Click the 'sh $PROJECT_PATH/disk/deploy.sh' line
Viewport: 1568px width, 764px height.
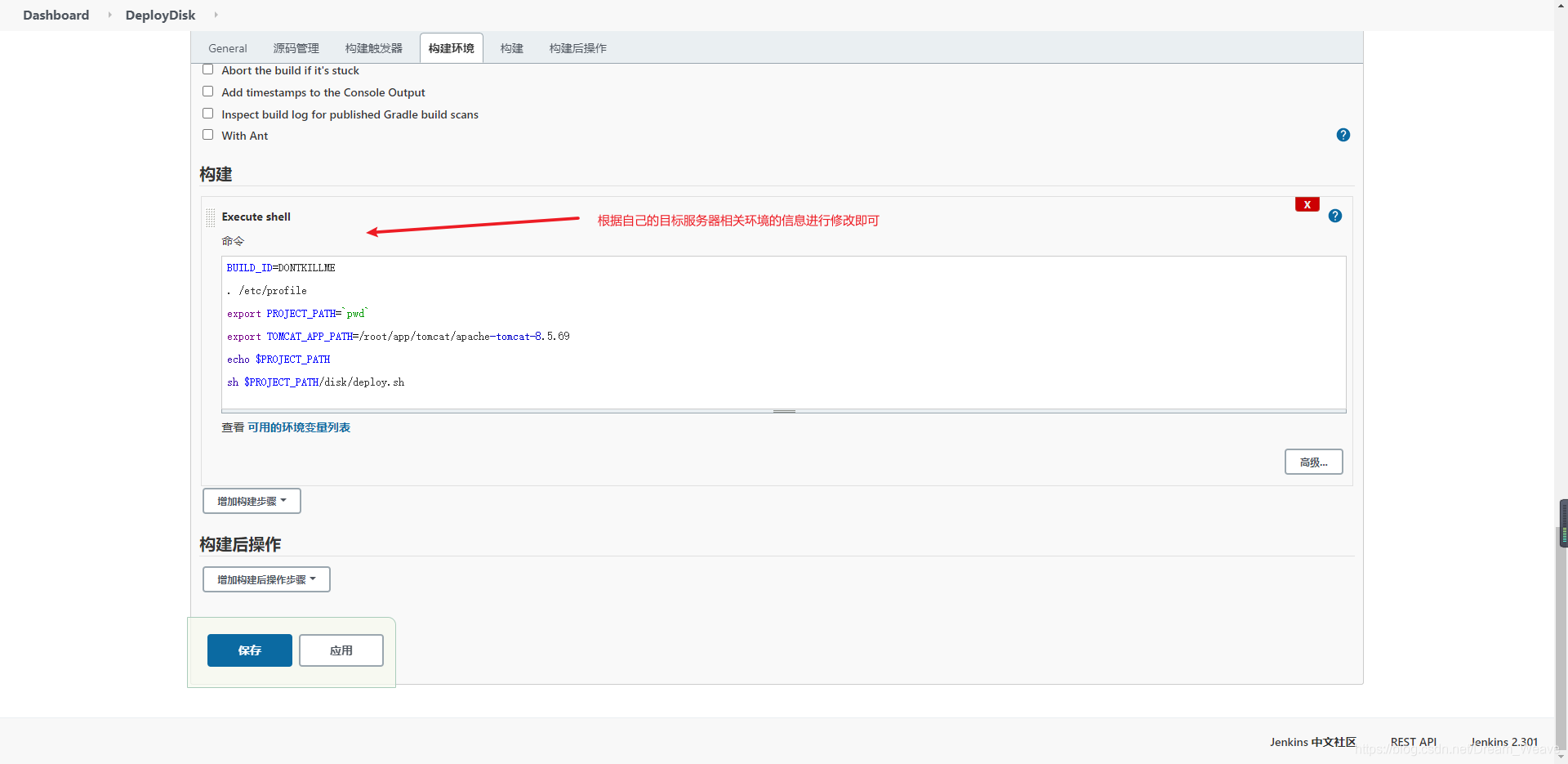click(315, 382)
